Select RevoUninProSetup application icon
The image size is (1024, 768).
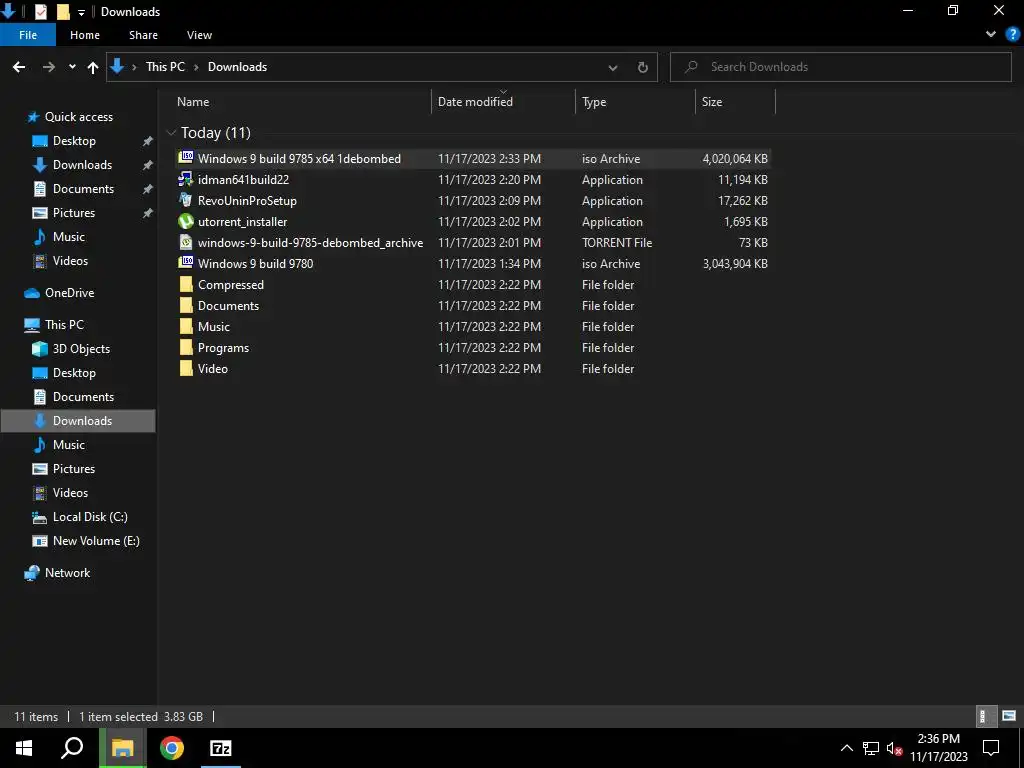pos(186,200)
